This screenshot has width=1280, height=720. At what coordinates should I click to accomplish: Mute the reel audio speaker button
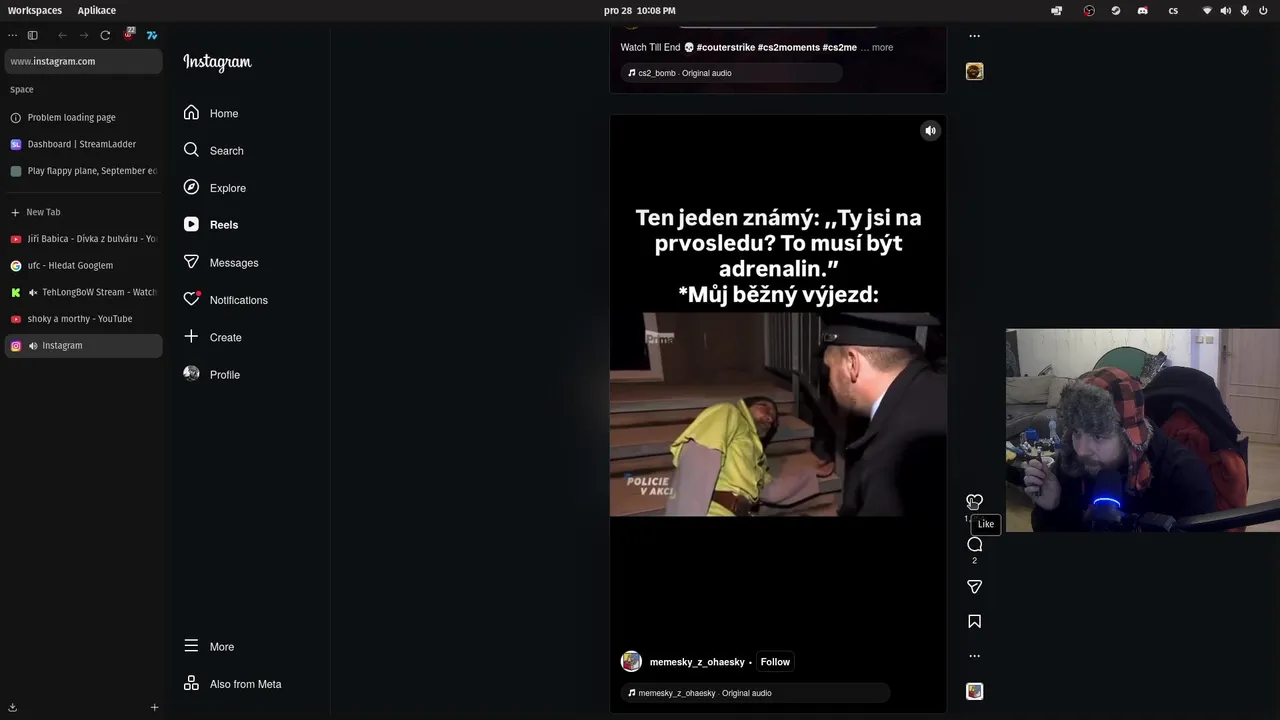coord(930,131)
